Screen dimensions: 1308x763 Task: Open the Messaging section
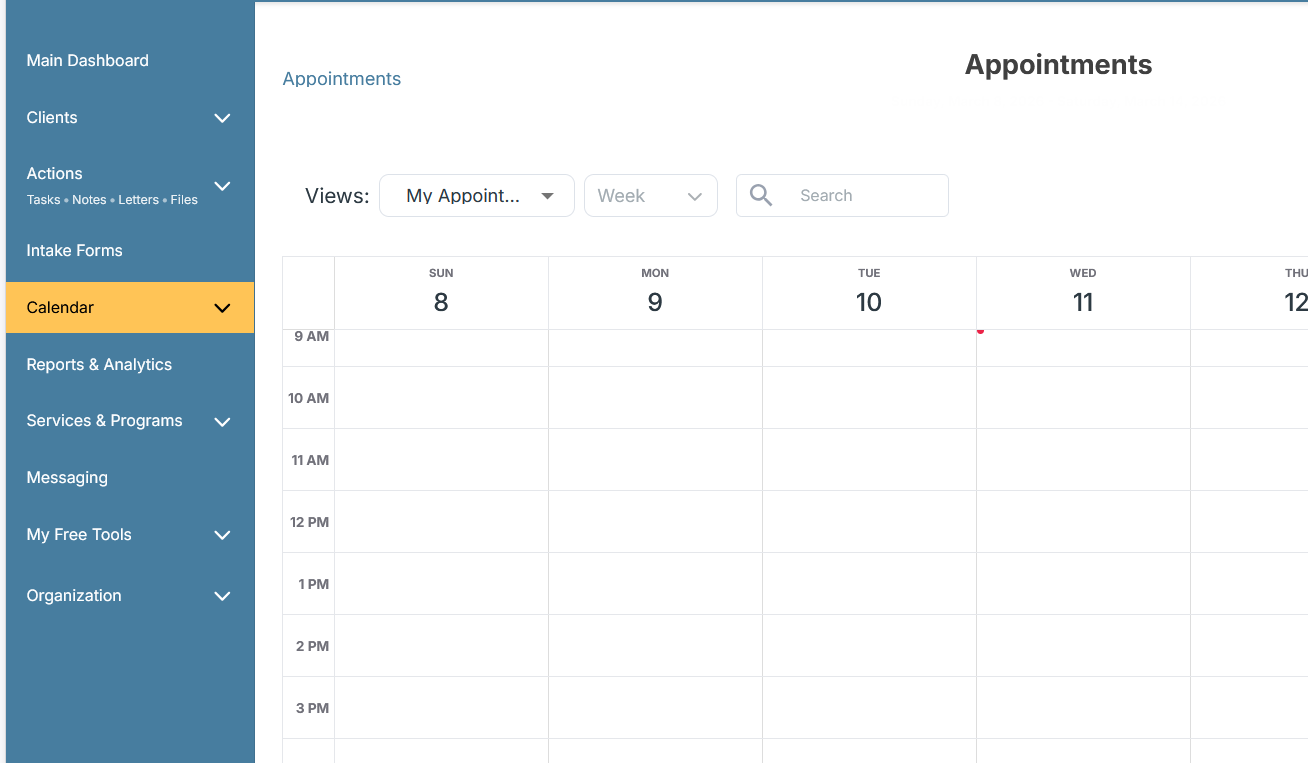pyautogui.click(x=67, y=478)
